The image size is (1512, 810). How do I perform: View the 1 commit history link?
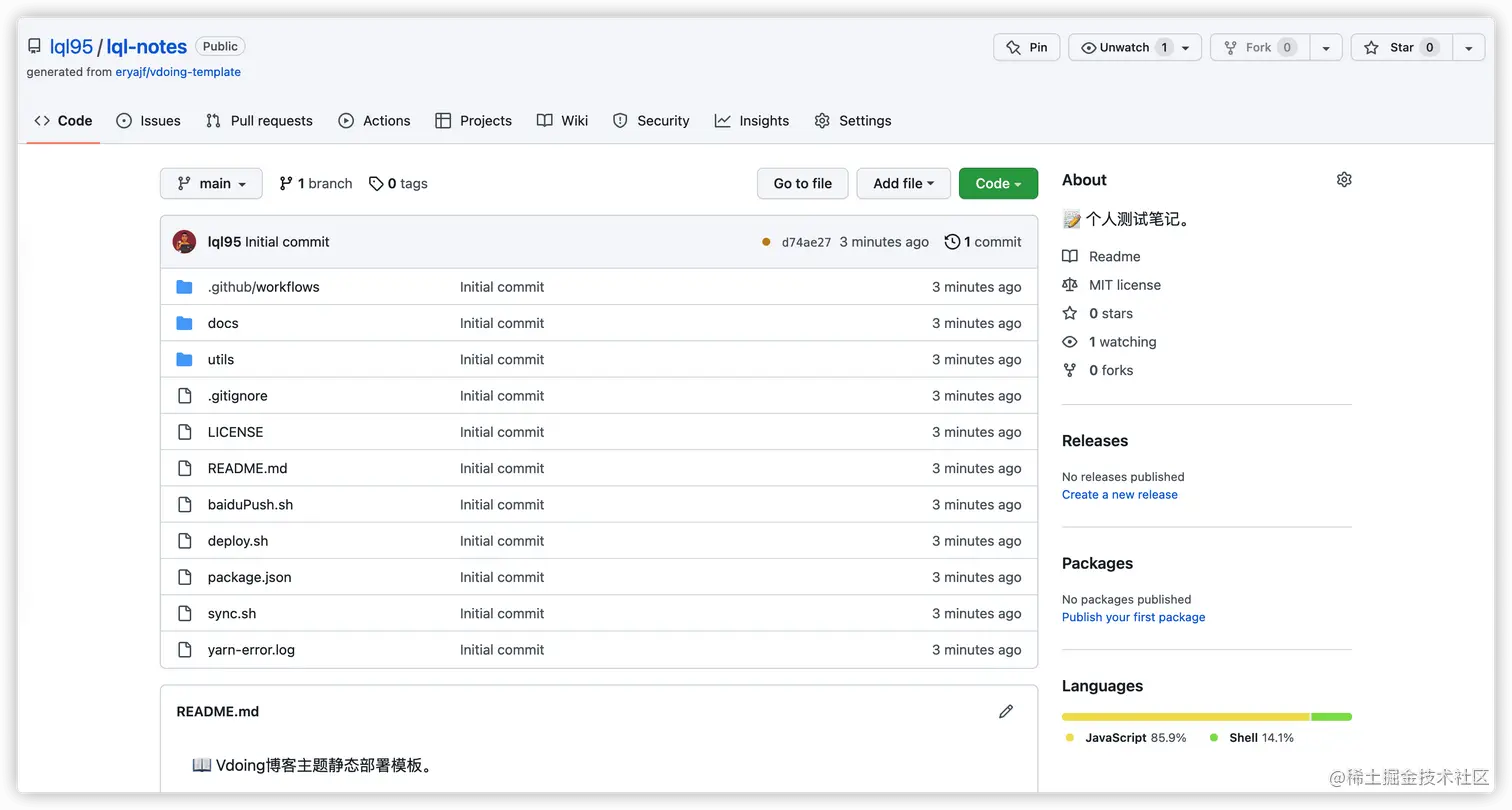coord(983,242)
